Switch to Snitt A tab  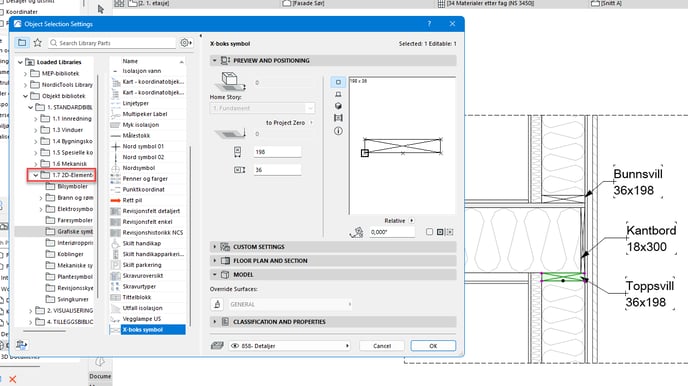pyautogui.click(x=606, y=3)
